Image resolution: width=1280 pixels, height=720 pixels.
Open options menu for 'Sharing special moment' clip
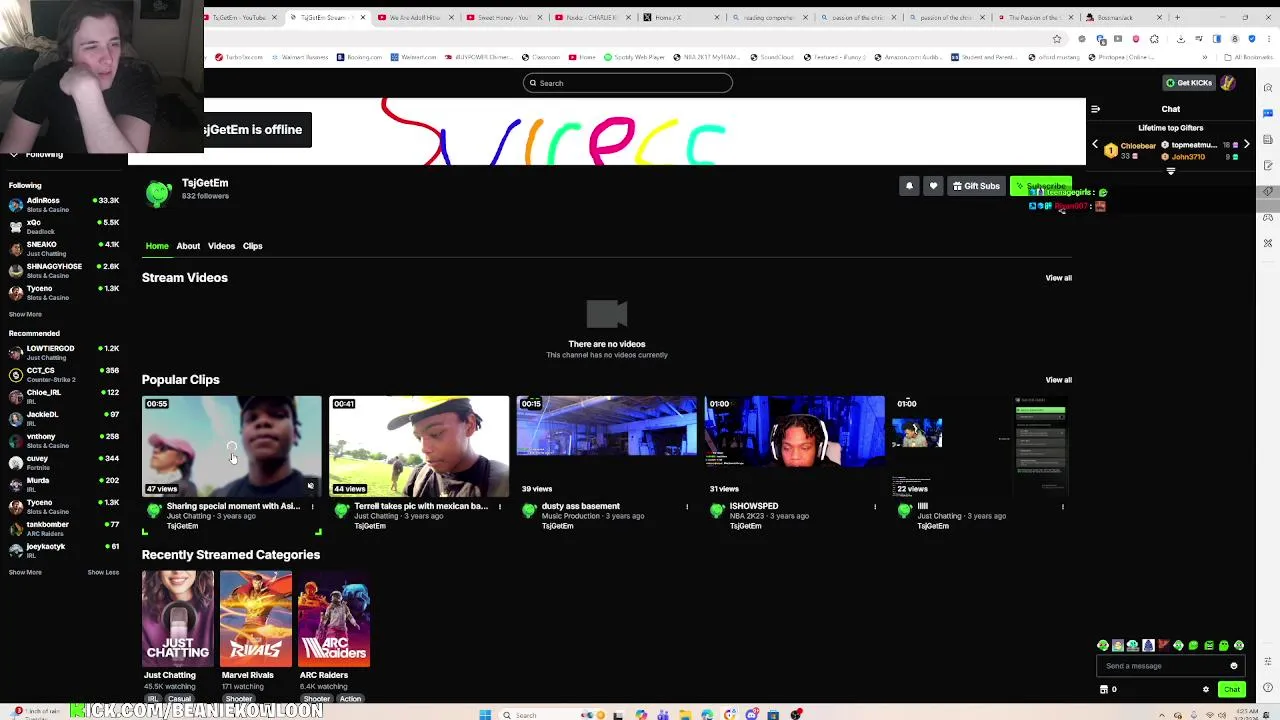[312, 507]
